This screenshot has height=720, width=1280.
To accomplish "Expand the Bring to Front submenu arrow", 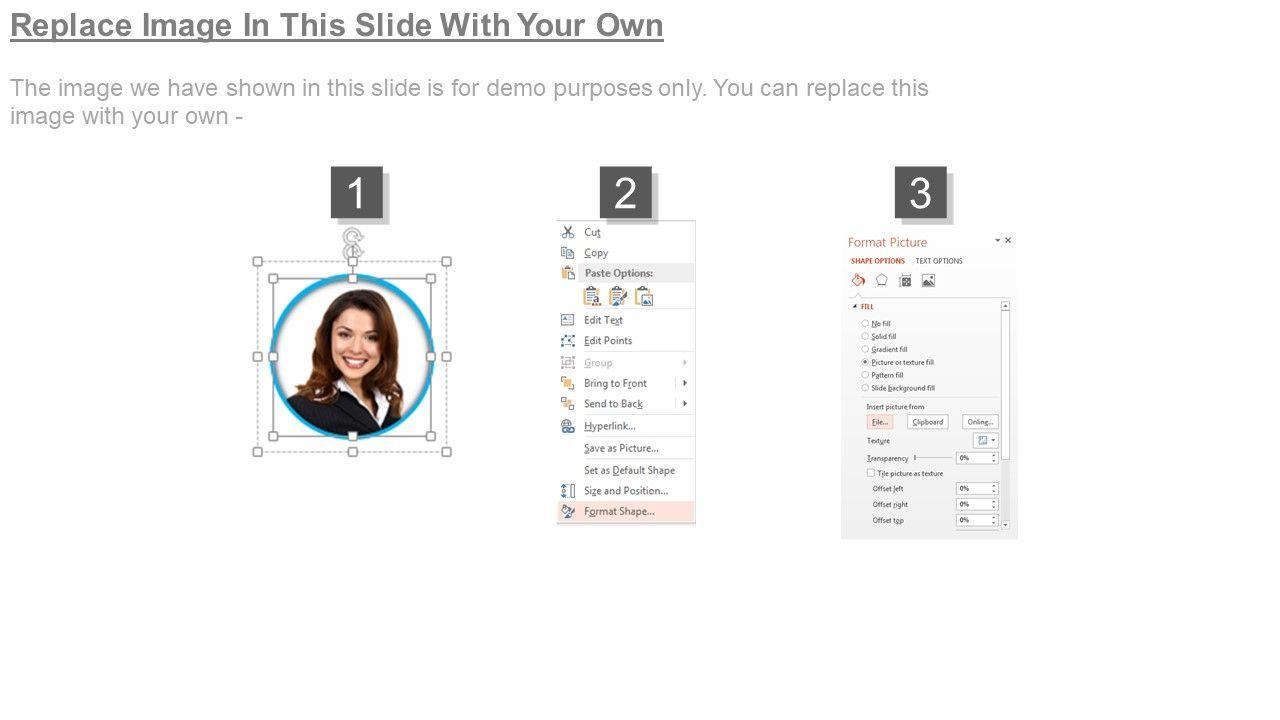I will pyautogui.click(x=685, y=383).
